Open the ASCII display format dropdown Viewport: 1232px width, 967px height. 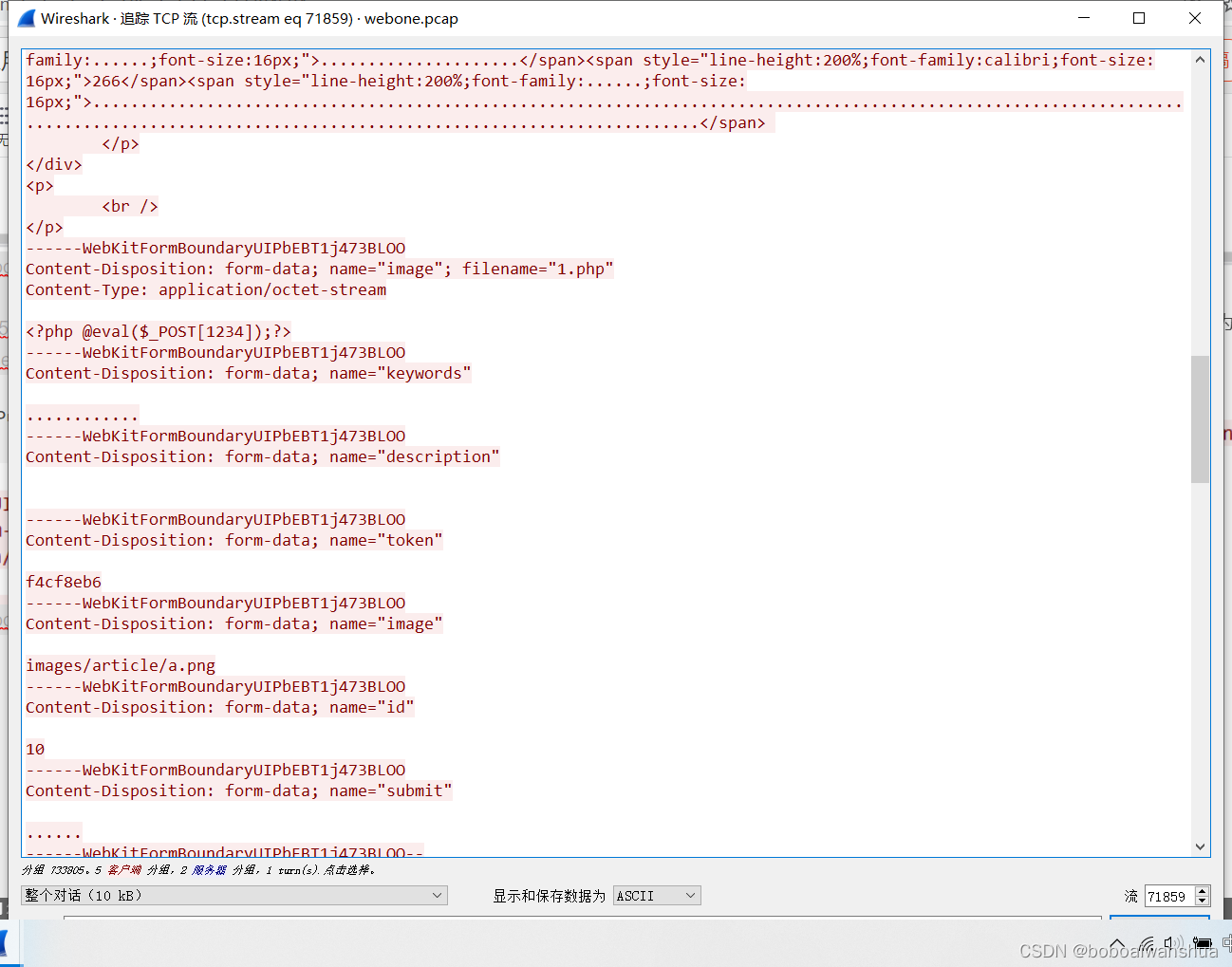tap(657, 895)
